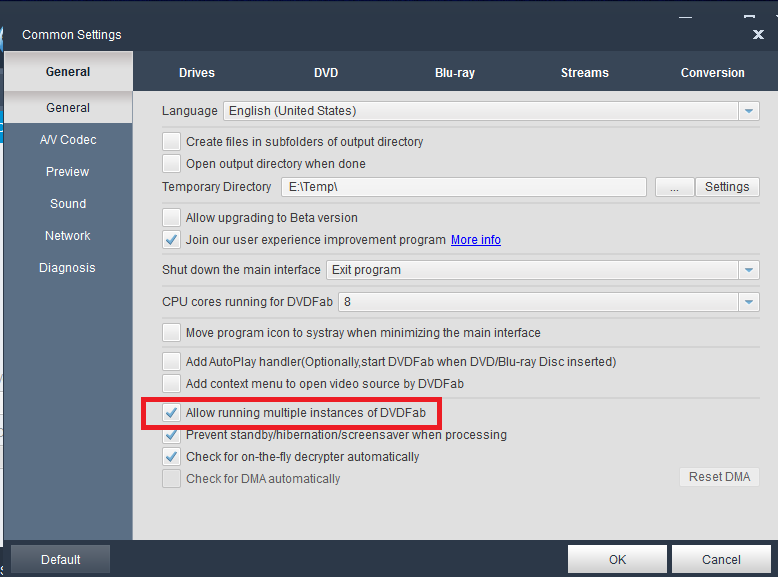Close the Common Settings dialog

(x=758, y=34)
